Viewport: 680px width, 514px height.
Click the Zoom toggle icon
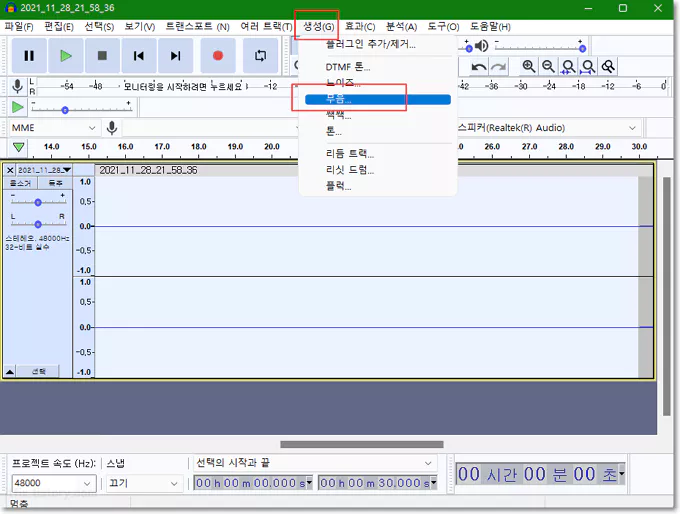pos(608,66)
